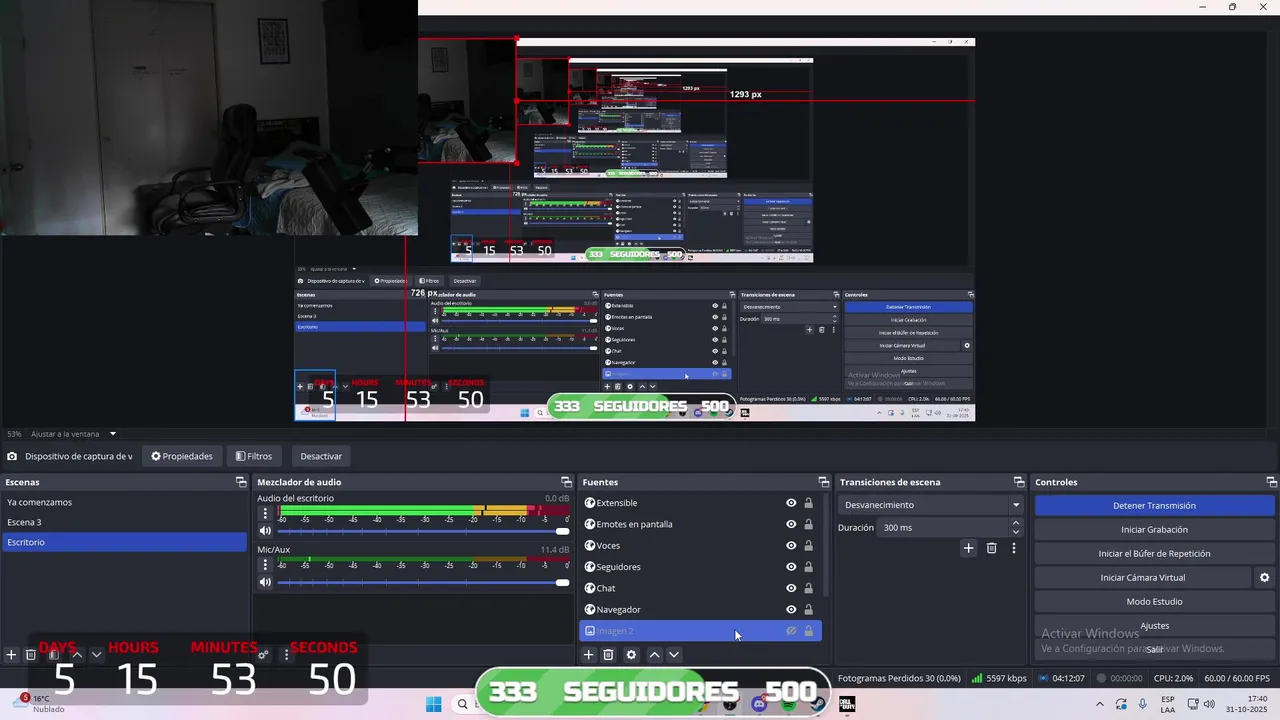The image size is (1280, 720).
Task: Click Iniciar Cámara Virtual
Action: click(1142, 578)
